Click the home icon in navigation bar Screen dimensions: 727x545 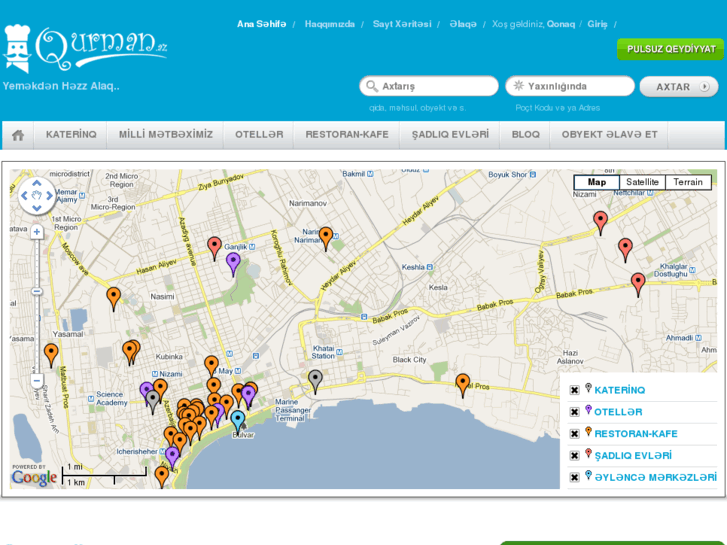[18, 135]
